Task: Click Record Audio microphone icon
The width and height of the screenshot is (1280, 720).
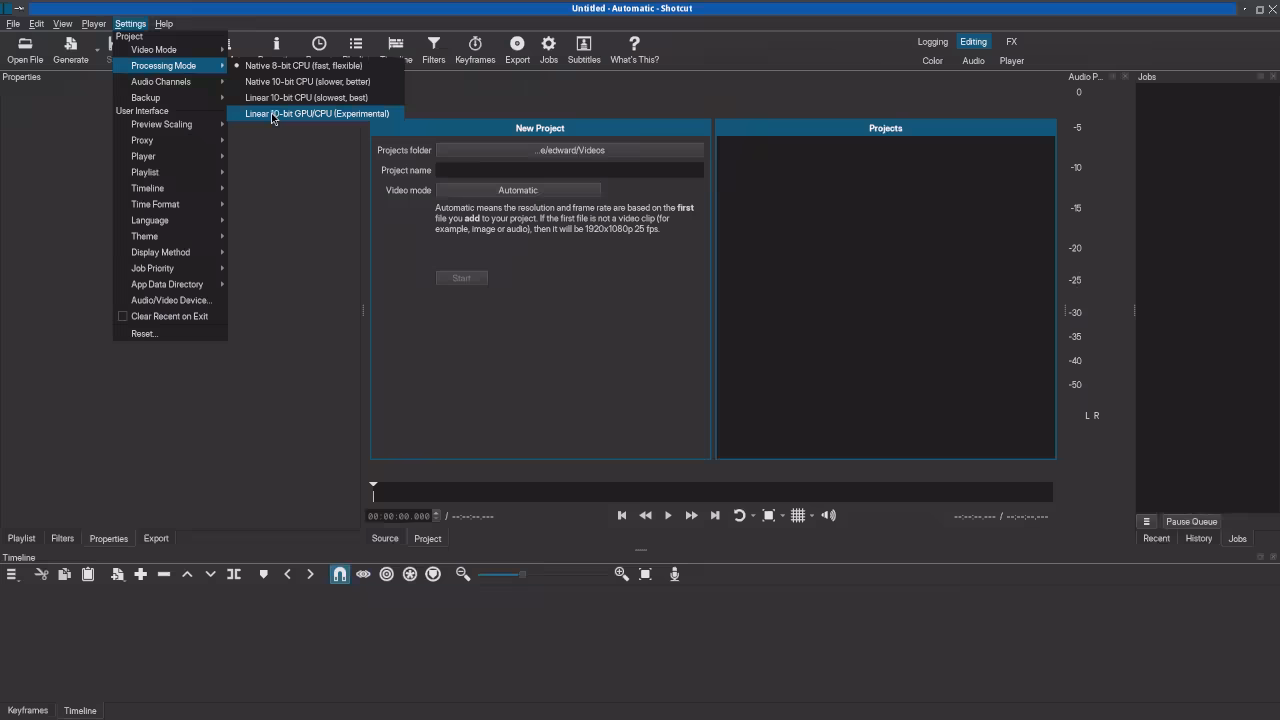Action: click(675, 574)
